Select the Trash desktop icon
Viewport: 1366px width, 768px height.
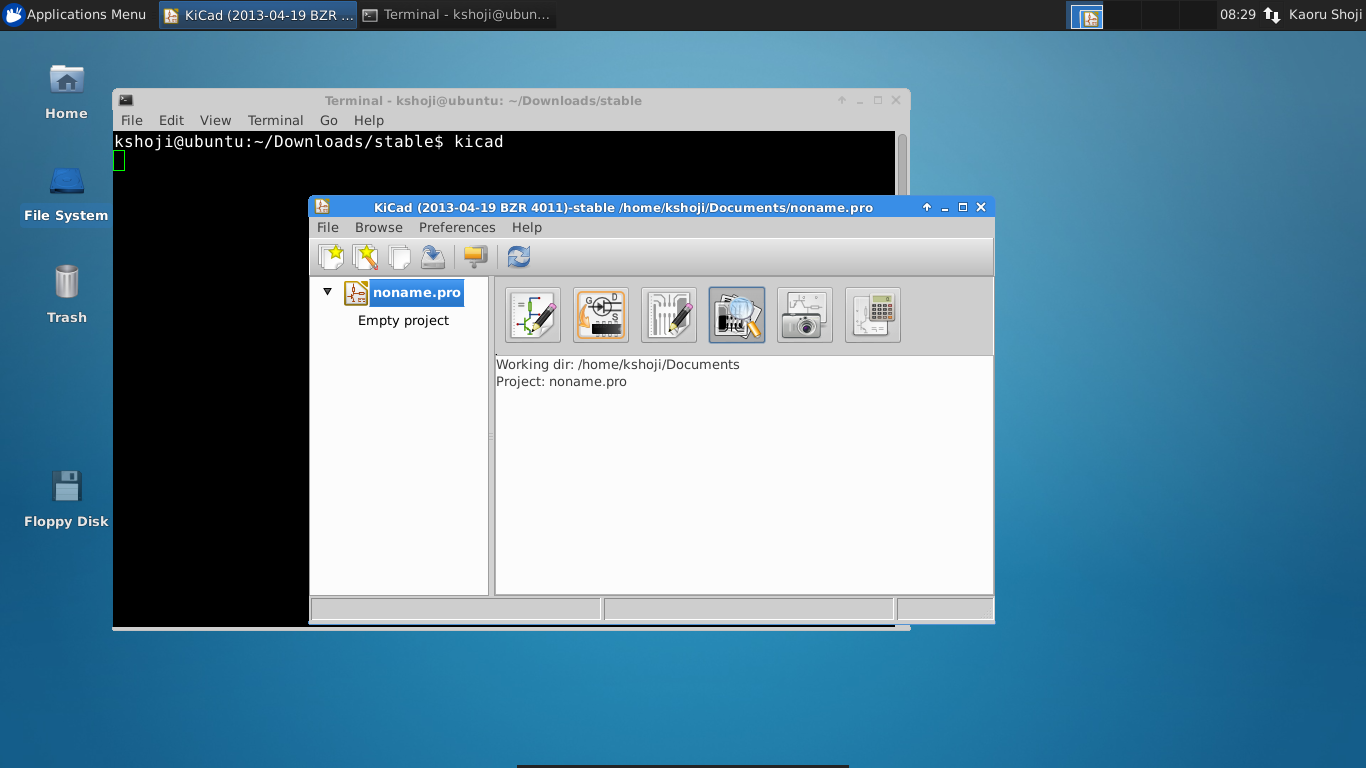click(x=66, y=295)
